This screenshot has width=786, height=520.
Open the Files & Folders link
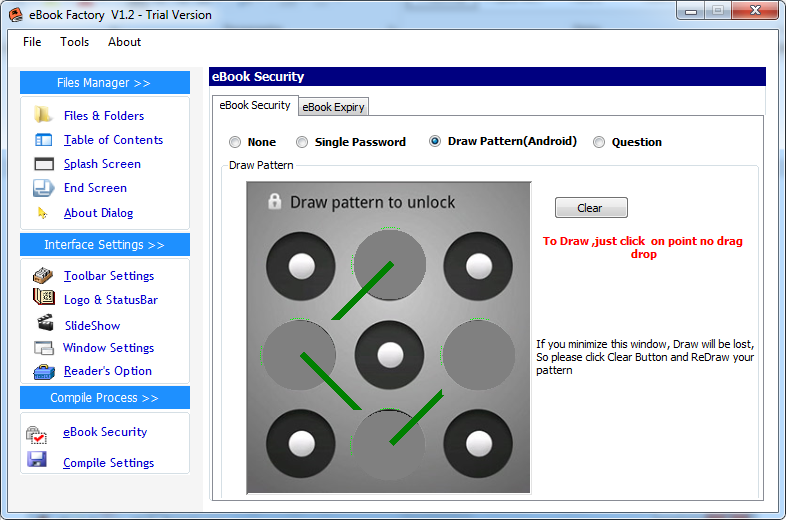pos(104,116)
